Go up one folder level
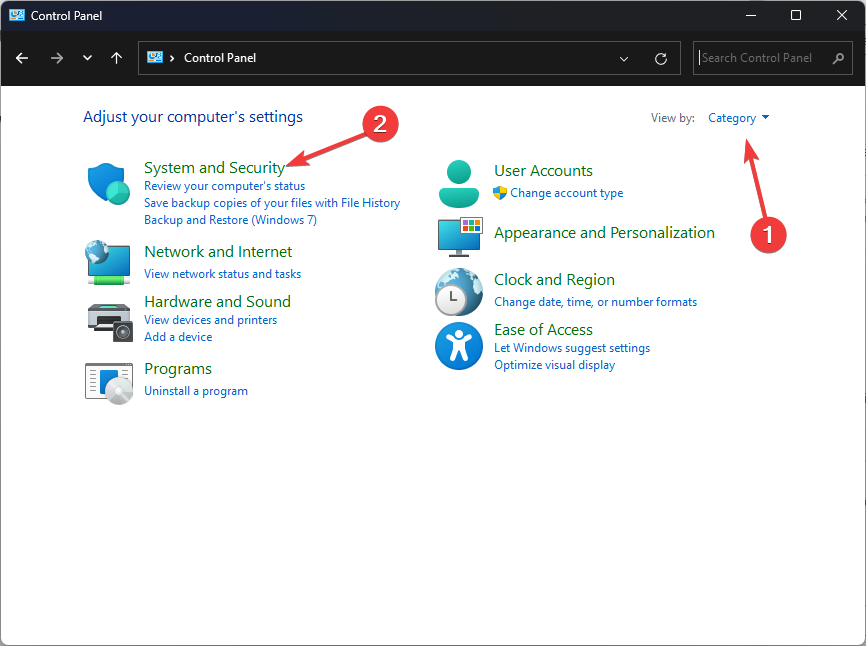866x646 pixels. (x=117, y=58)
